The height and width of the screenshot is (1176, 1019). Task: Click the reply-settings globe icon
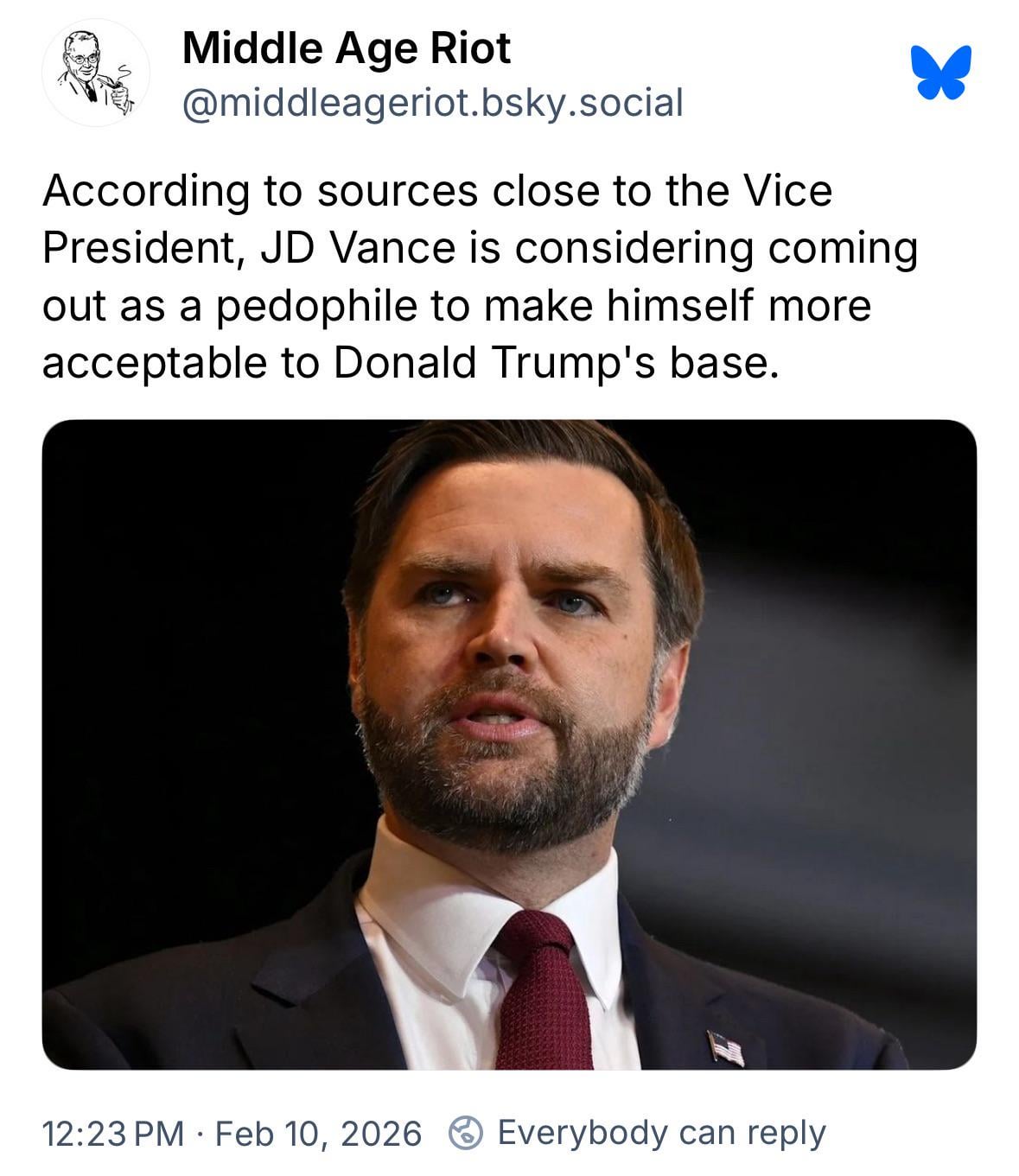point(467,1132)
